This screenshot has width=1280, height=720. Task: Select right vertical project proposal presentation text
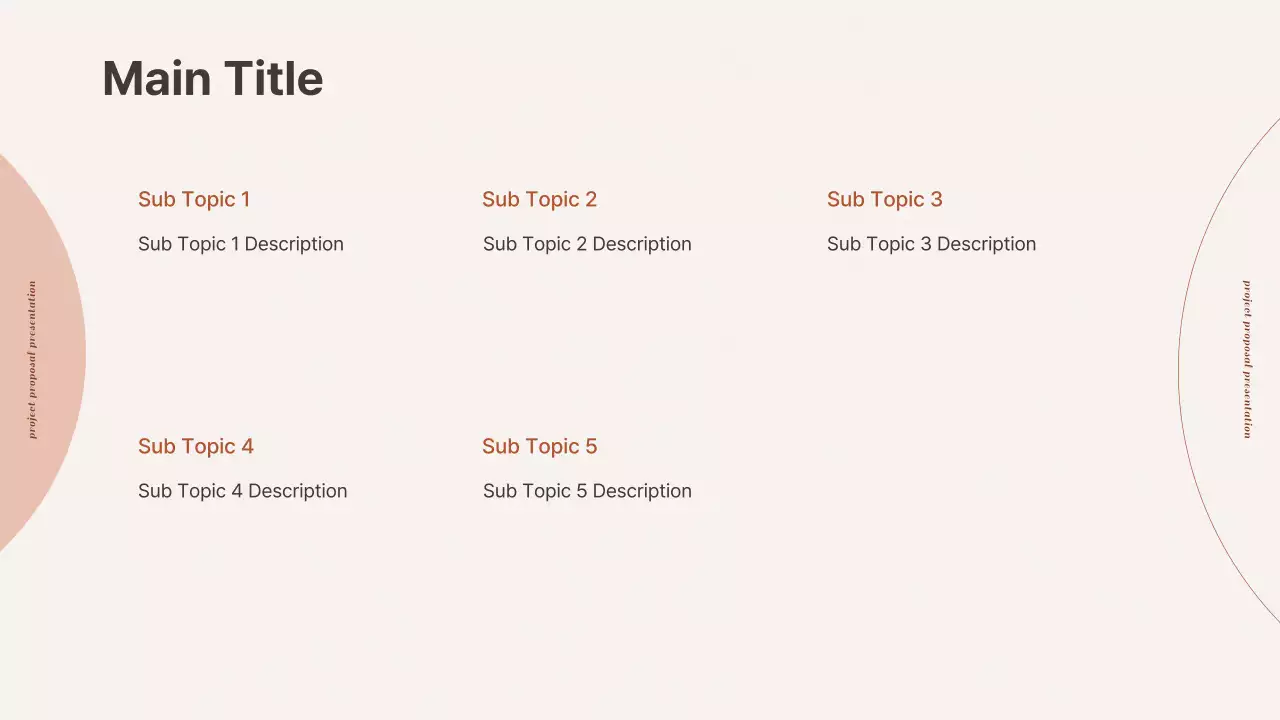point(1247,359)
